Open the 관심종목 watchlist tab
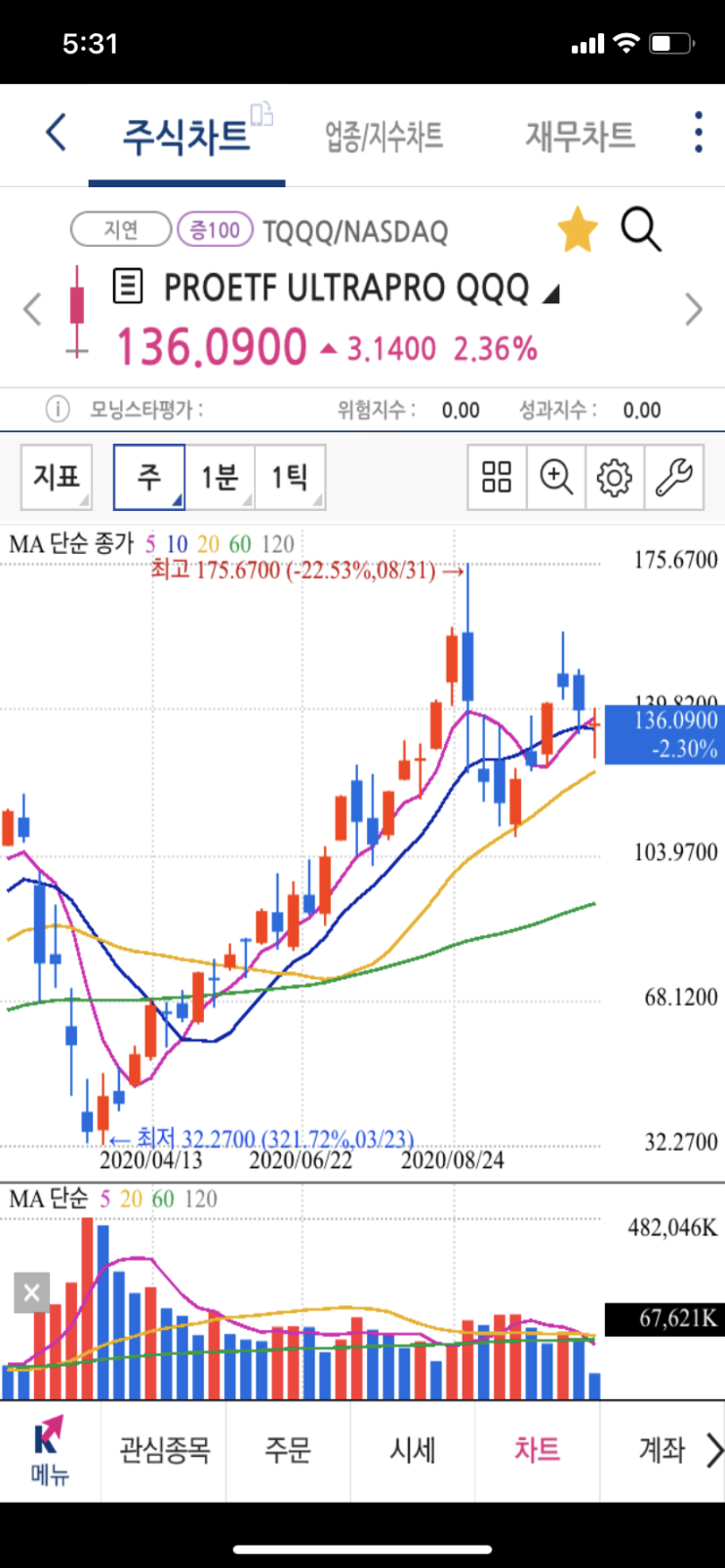Viewport: 725px width, 1568px height. tap(164, 1450)
